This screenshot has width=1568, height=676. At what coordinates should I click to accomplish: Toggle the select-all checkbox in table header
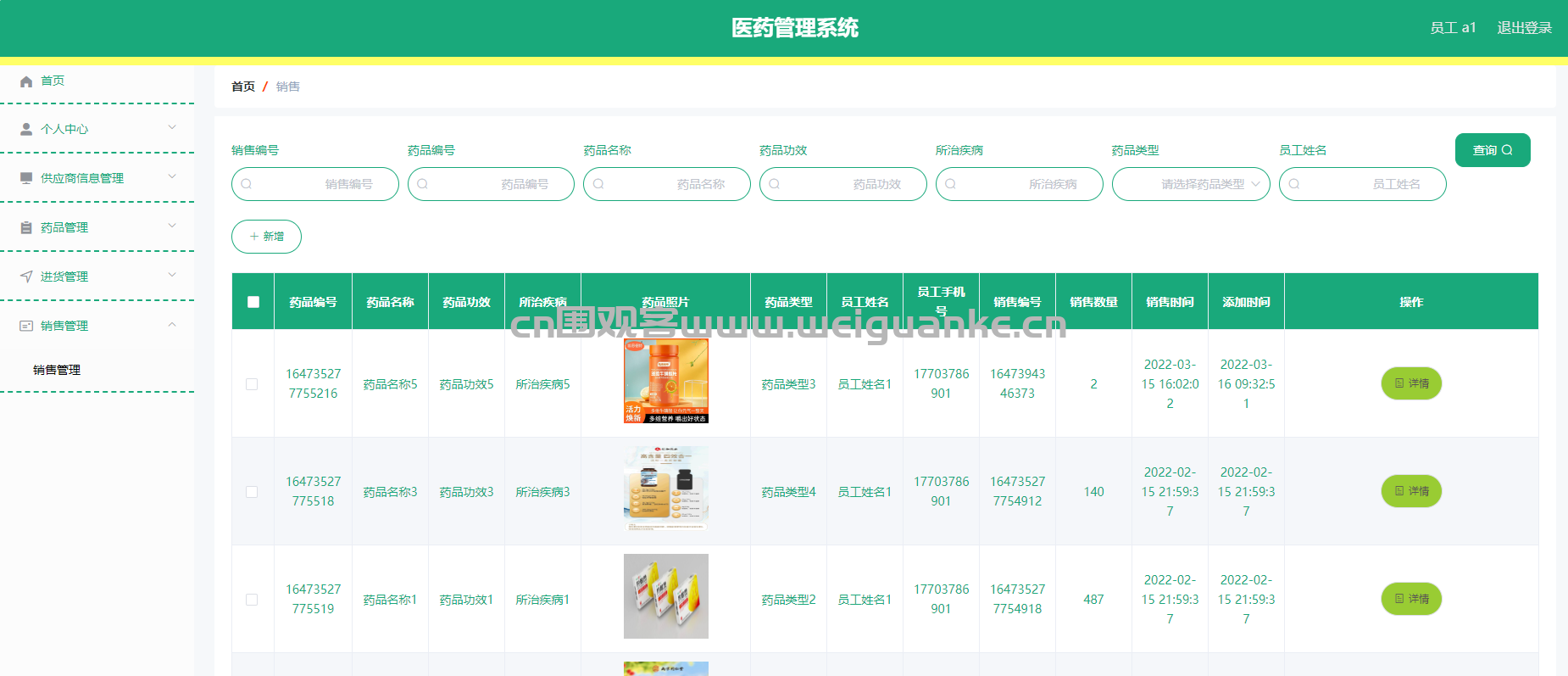(x=253, y=302)
